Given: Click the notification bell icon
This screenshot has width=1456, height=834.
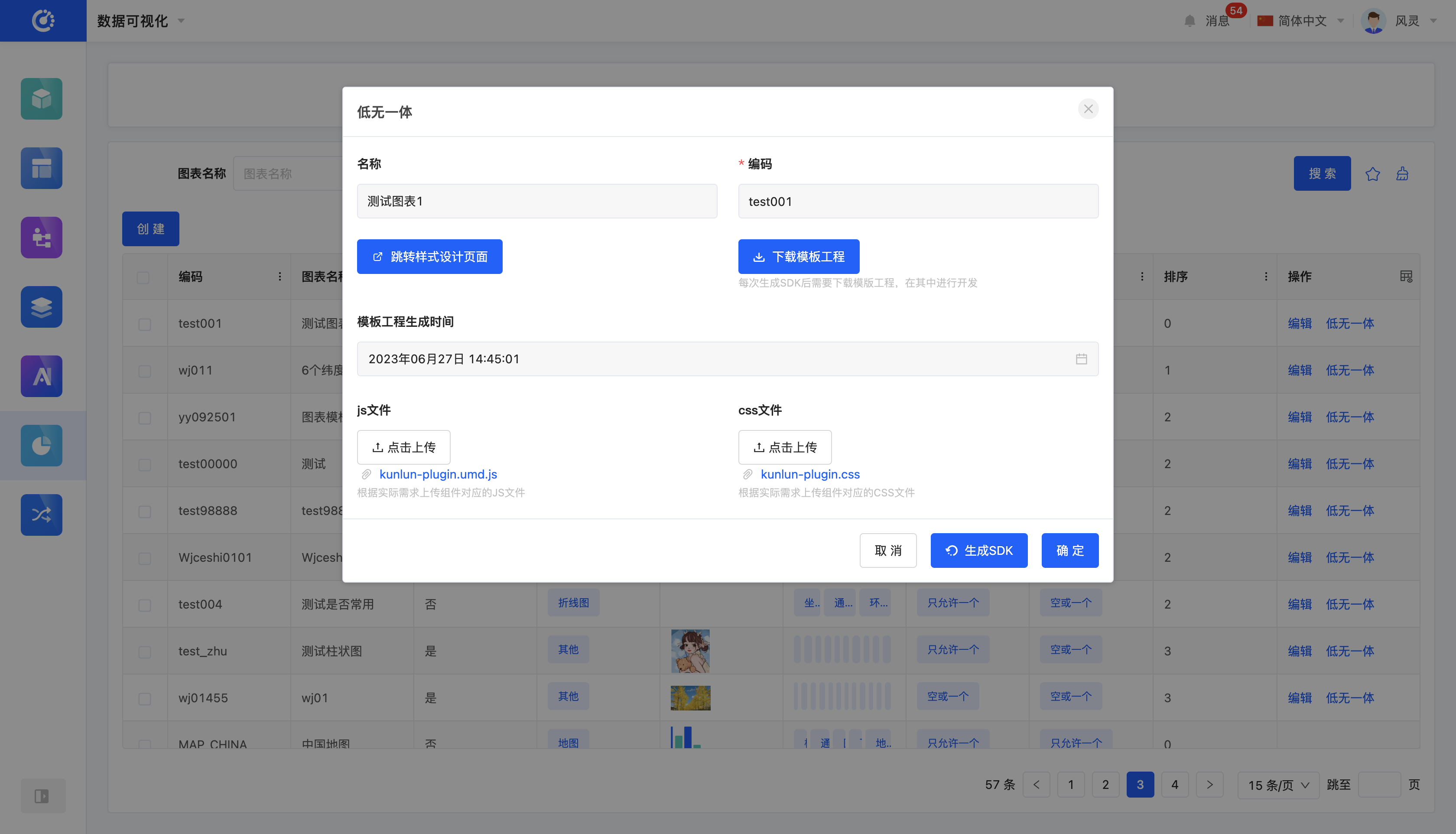Looking at the screenshot, I should point(1189,21).
